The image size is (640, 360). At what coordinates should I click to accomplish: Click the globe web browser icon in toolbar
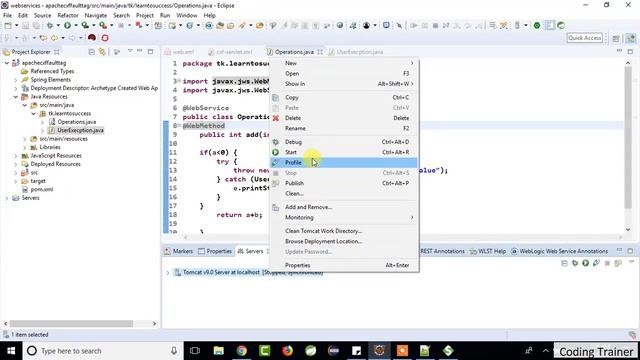click(340, 25)
